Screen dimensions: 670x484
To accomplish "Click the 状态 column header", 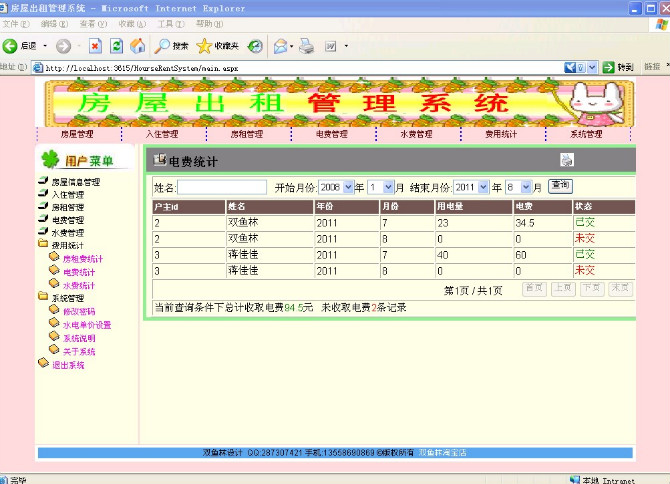I will tap(604, 206).
